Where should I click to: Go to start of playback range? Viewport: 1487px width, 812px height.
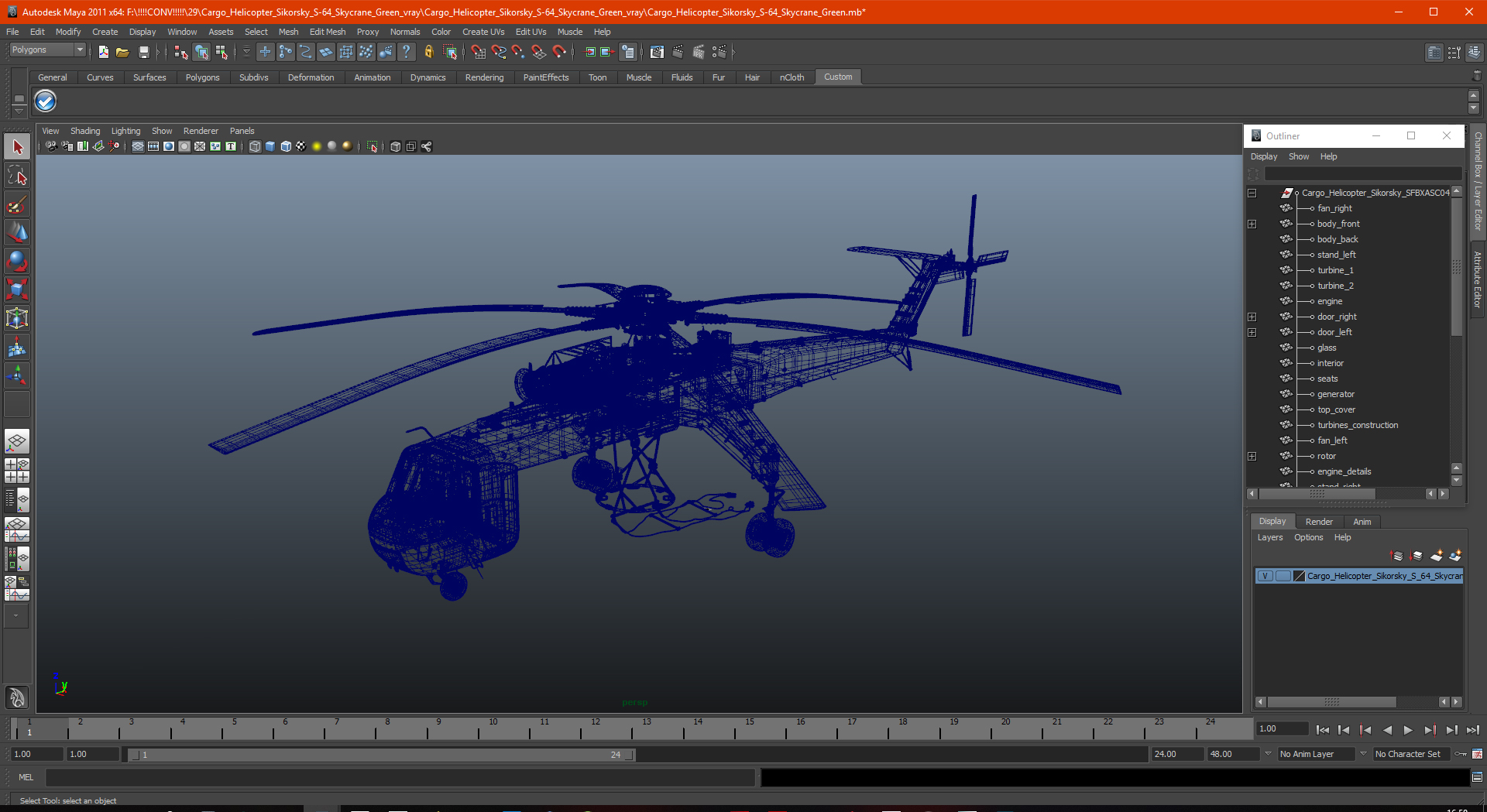1323,730
